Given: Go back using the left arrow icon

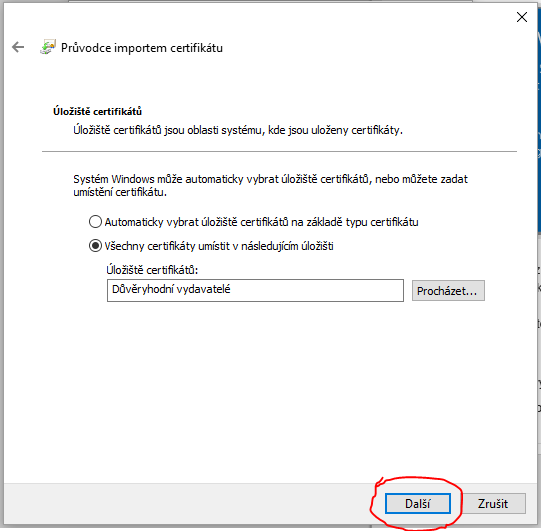Looking at the screenshot, I should (18, 47).
